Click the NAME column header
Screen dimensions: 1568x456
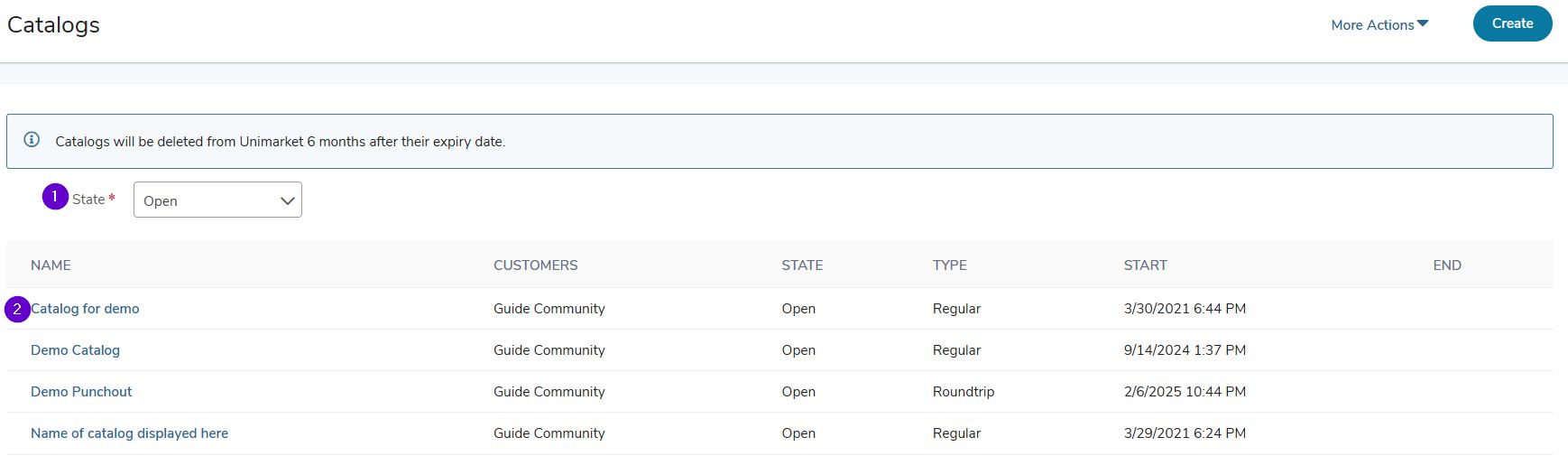pyautogui.click(x=51, y=265)
